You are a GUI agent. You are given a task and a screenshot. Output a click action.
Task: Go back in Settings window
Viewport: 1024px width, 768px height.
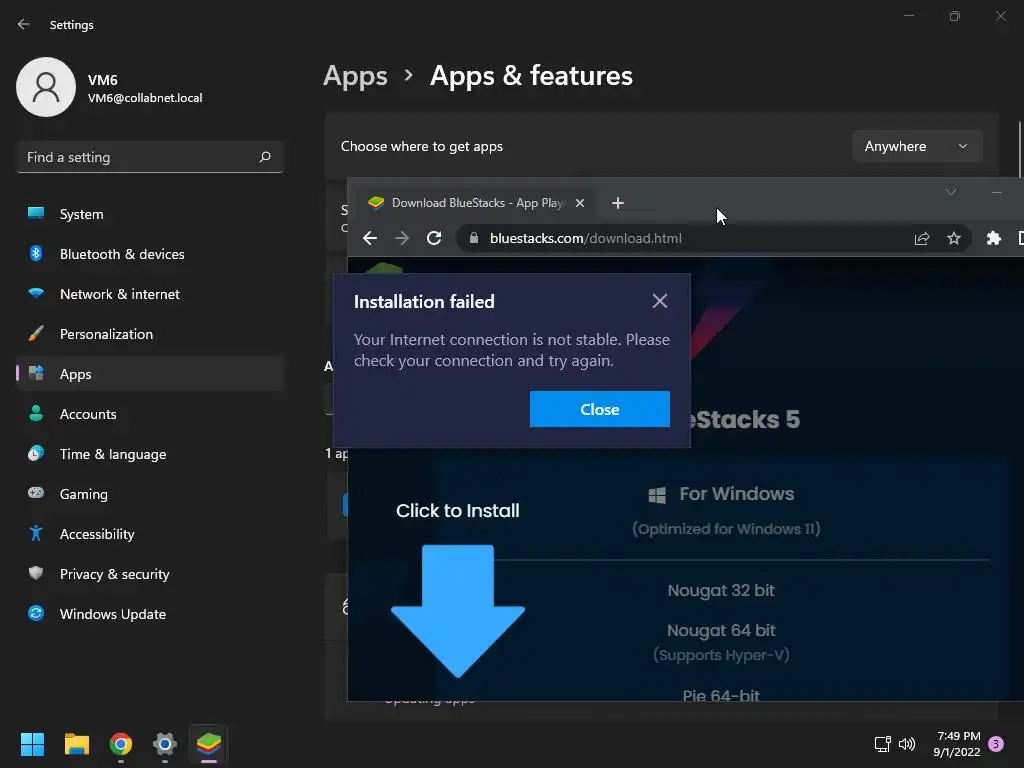tap(24, 25)
